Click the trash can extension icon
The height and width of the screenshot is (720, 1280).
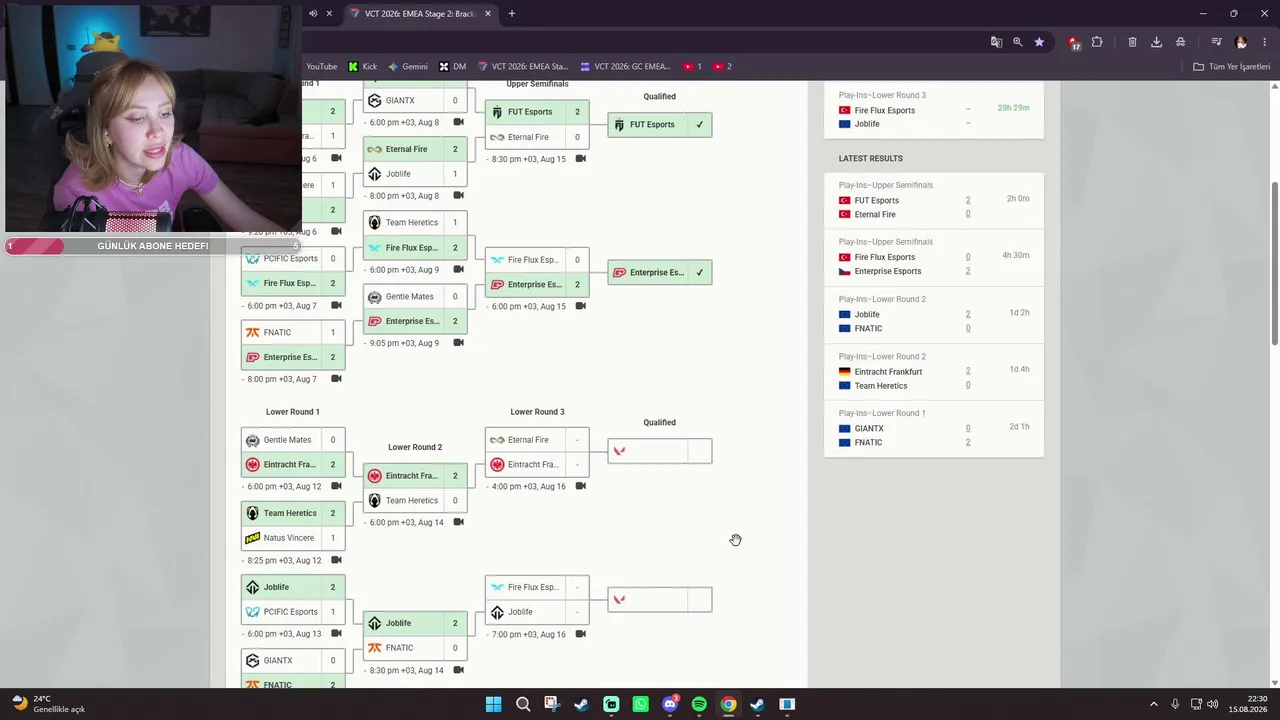(x=1132, y=42)
